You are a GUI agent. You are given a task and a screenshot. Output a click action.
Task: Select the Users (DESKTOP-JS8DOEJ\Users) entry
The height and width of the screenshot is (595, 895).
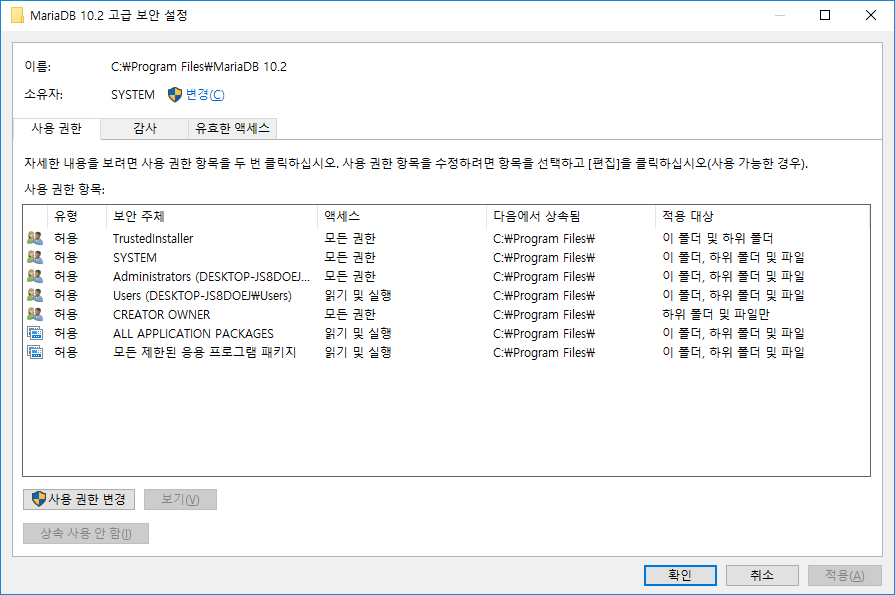click(202, 296)
